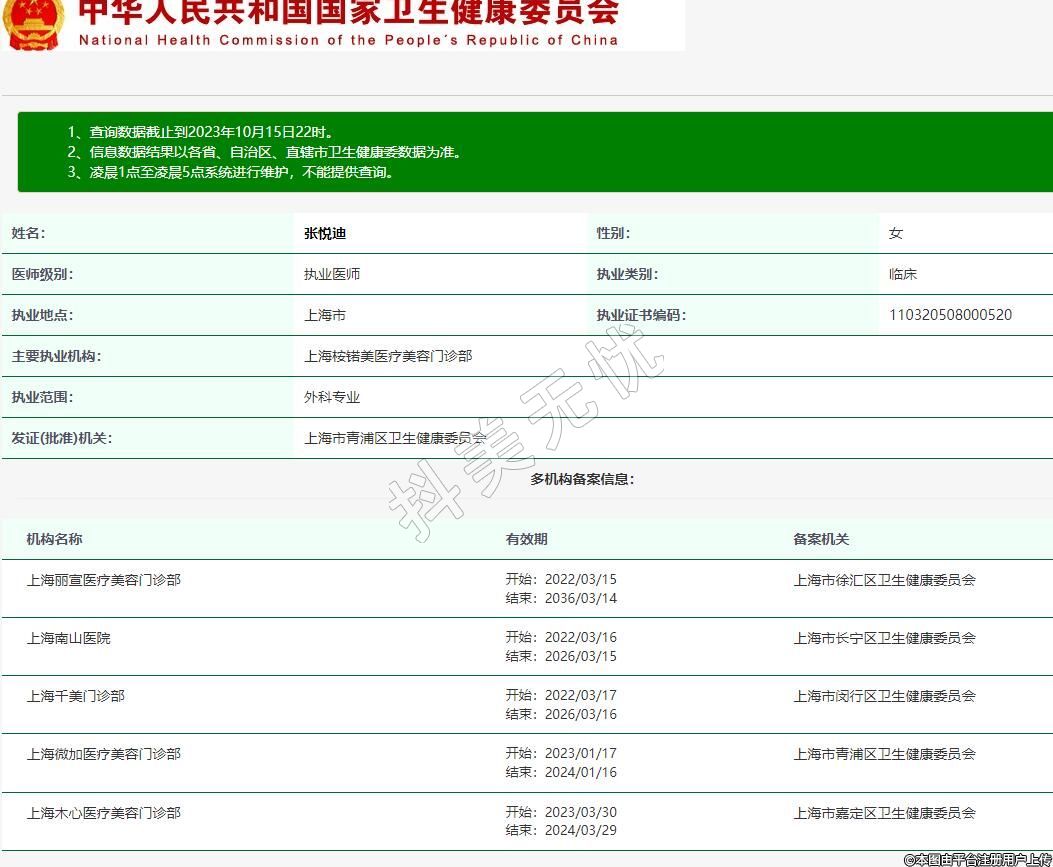Click the license code 110320508000520
Viewport: 1053px width, 867px height.
coord(950,315)
